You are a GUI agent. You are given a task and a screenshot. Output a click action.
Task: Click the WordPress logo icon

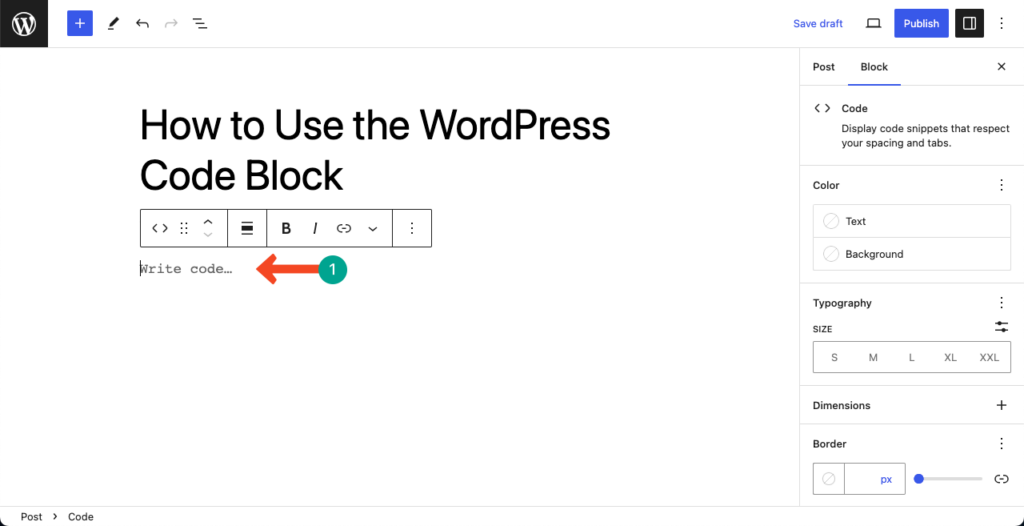24,24
